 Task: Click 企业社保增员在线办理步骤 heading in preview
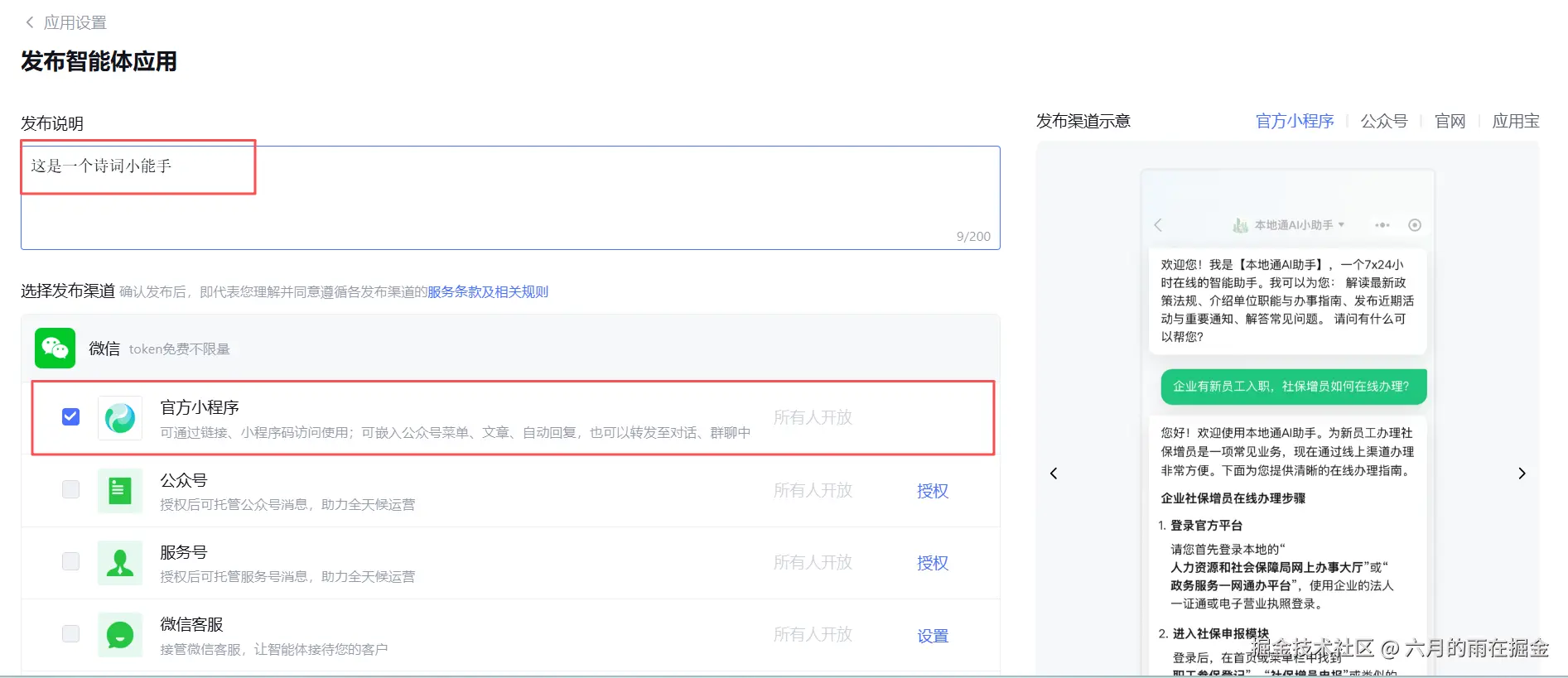tap(1233, 498)
